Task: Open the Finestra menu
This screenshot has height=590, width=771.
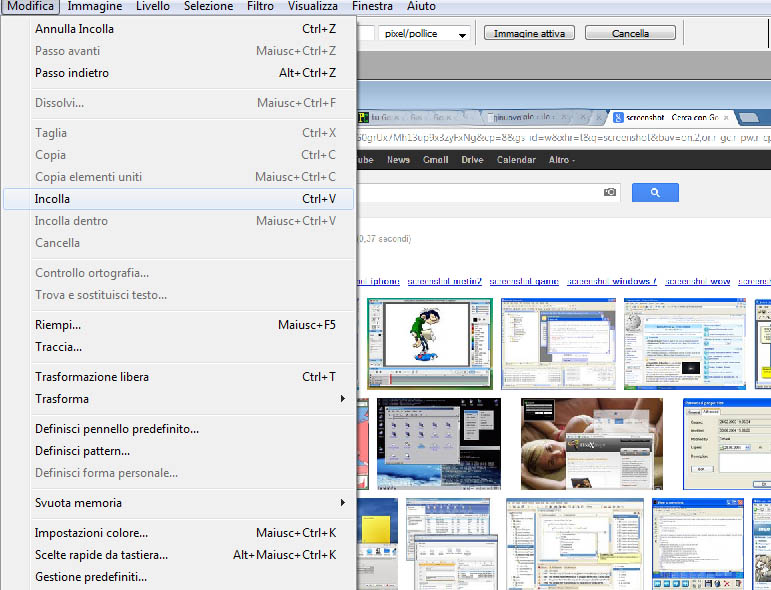Action: [372, 6]
